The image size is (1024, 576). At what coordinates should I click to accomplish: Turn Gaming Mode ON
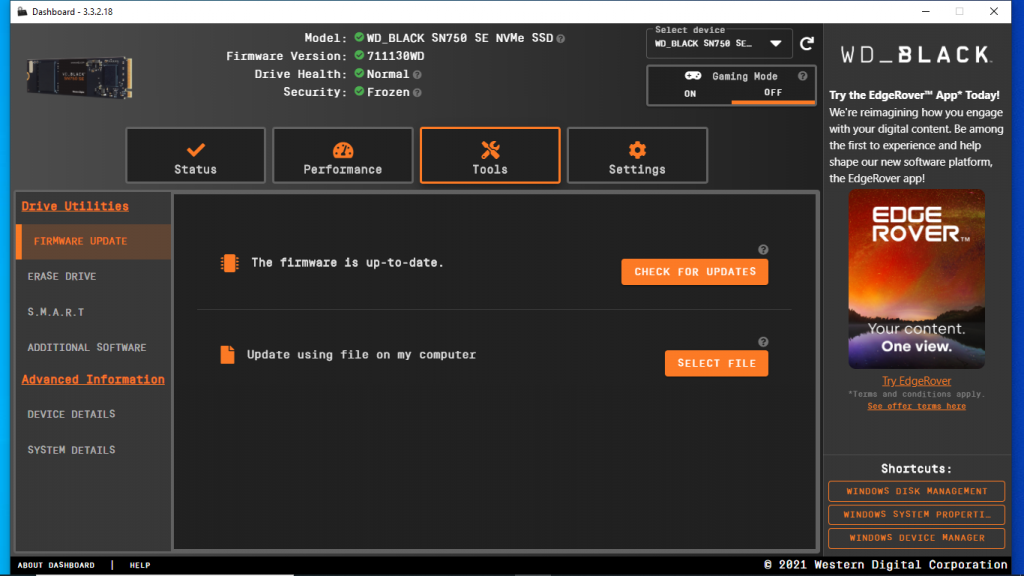point(690,93)
